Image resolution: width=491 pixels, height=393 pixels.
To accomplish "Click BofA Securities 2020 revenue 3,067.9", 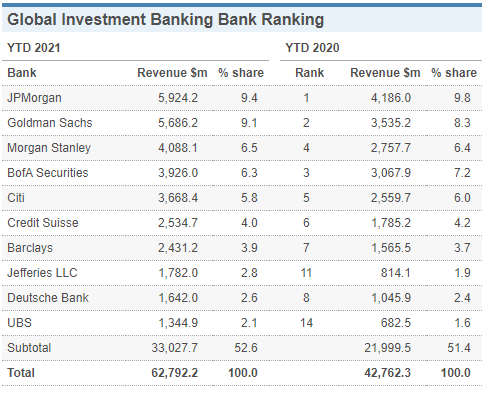I will (x=391, y=173).
